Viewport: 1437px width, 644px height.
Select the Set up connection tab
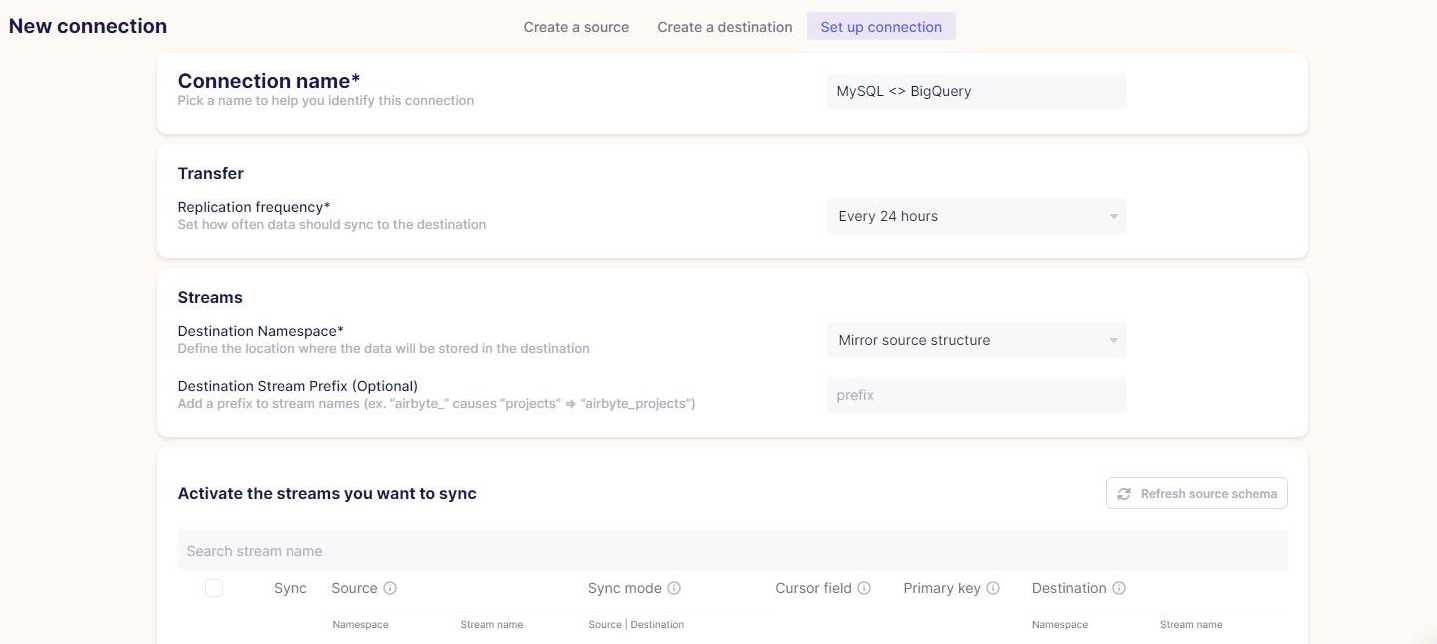pyautogui.click(x=881, y=27)
